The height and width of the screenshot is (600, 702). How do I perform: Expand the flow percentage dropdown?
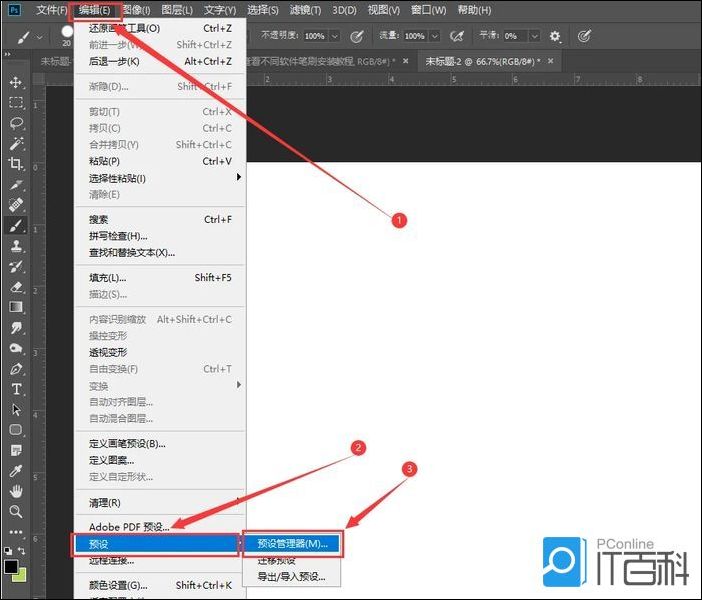[x=434, y=36]
